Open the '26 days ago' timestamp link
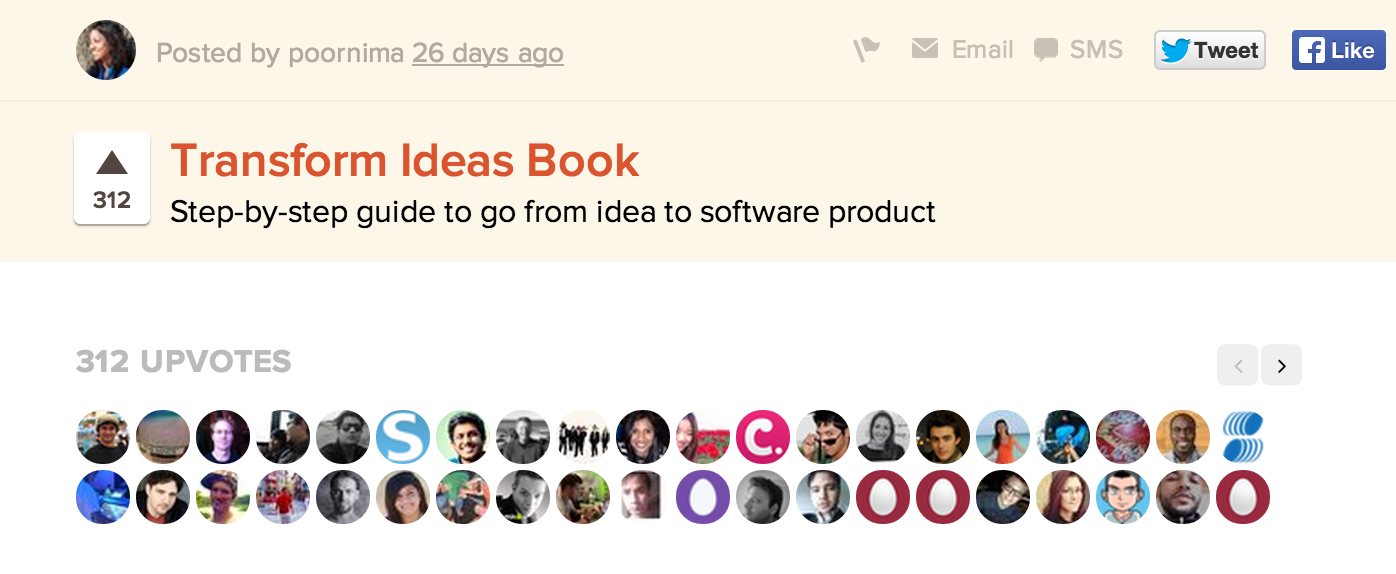The width and height of the screenshot is (1396, 574). click(x=488, y=52)
